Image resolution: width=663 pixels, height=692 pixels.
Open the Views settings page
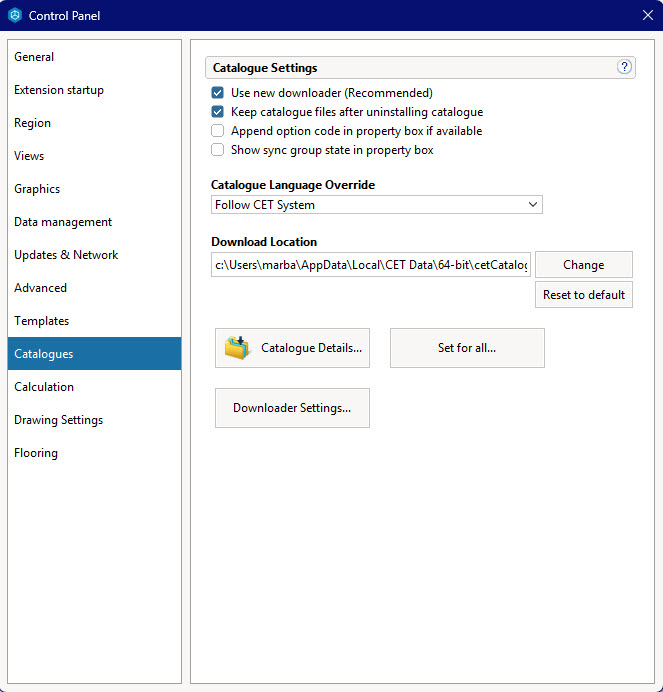pos(94,156)
